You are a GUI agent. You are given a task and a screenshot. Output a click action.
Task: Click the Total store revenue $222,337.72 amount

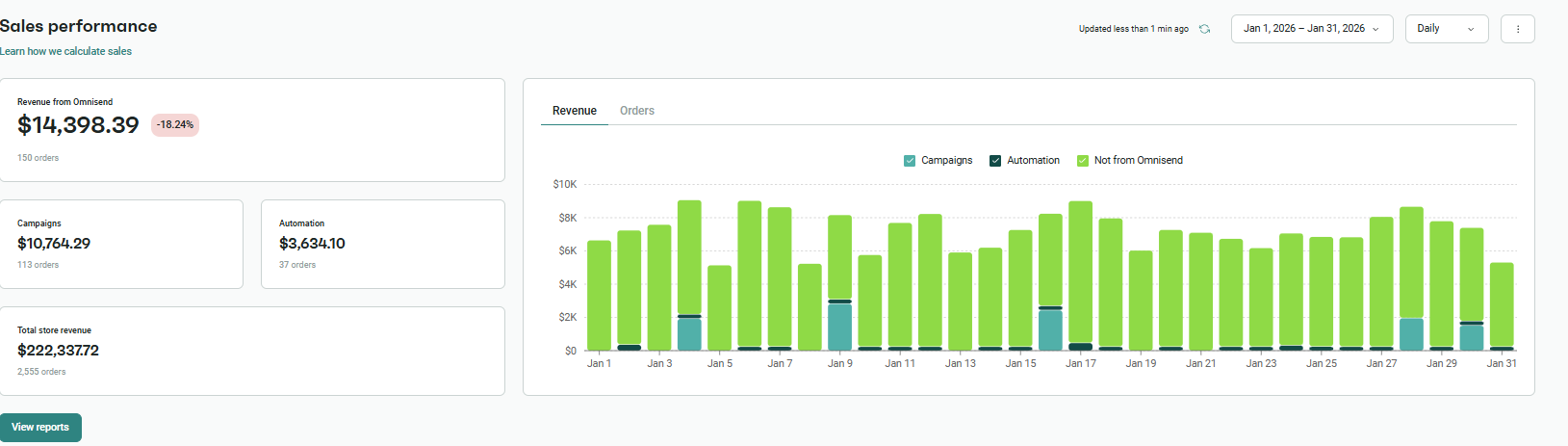[58, 351]
